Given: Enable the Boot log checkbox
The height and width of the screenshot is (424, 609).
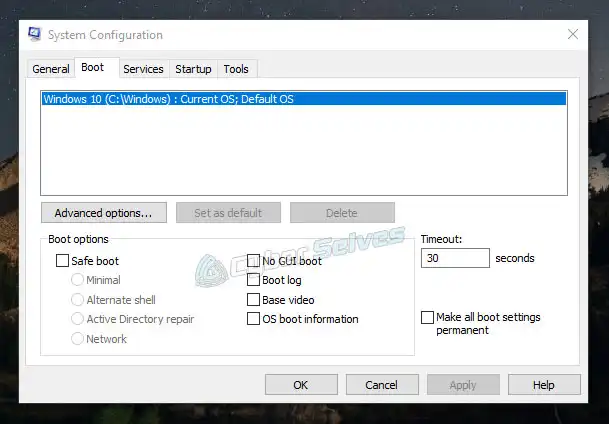Looking at the screenshot, I should pyautogui.click(x=253, y=280).
